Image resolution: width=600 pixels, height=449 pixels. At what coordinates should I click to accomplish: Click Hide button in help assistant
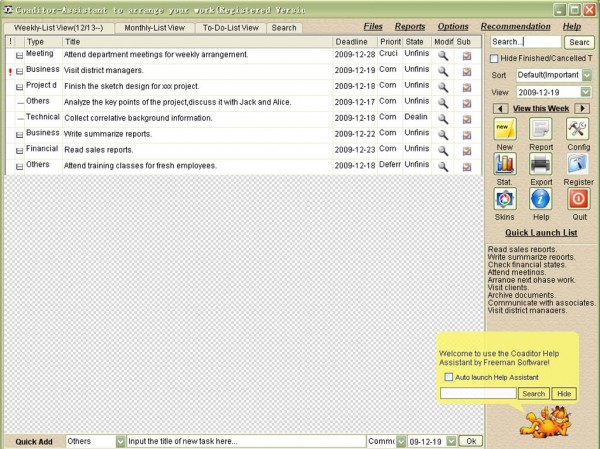click(x=564, y=394)
